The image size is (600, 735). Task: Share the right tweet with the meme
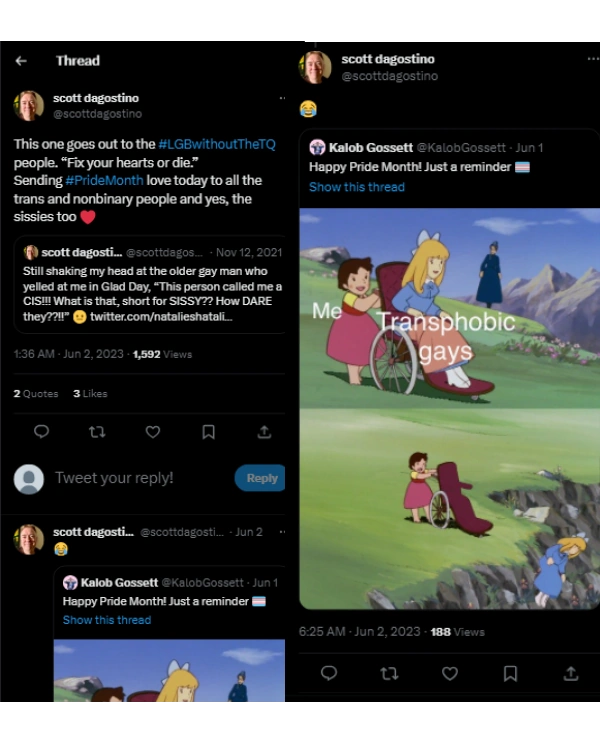point(571,674)
